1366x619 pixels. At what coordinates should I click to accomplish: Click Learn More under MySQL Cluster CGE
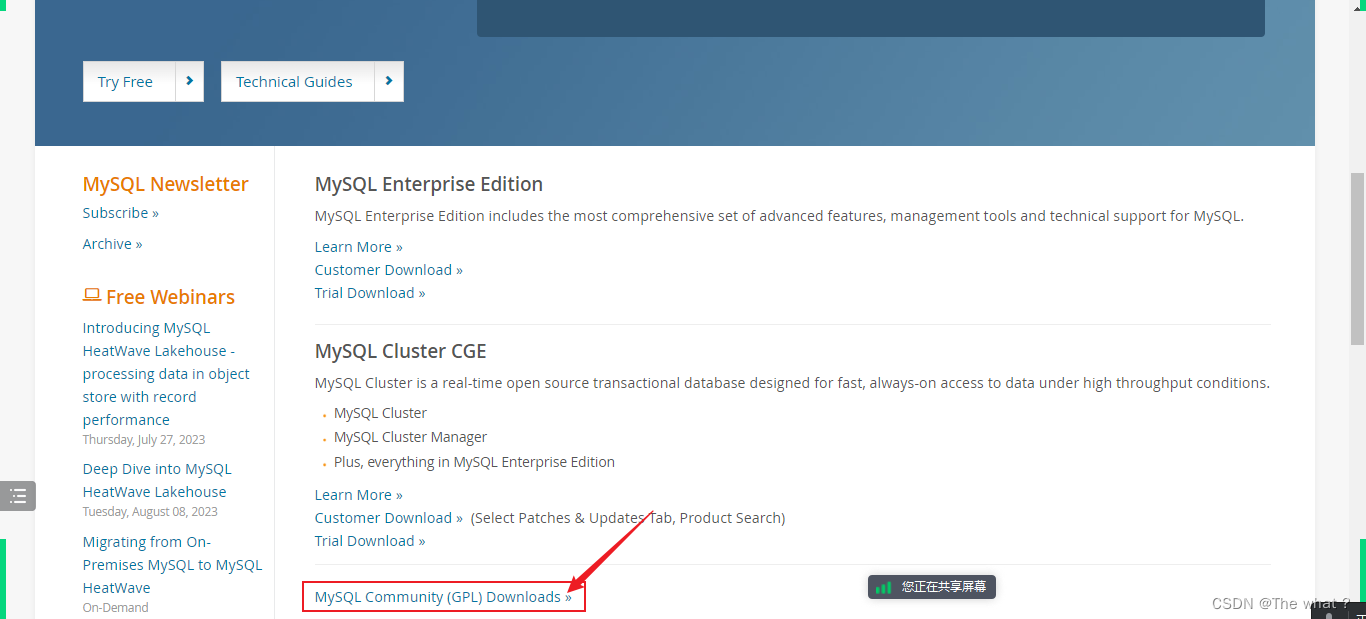pyautogui.click(x=358, y=495)
